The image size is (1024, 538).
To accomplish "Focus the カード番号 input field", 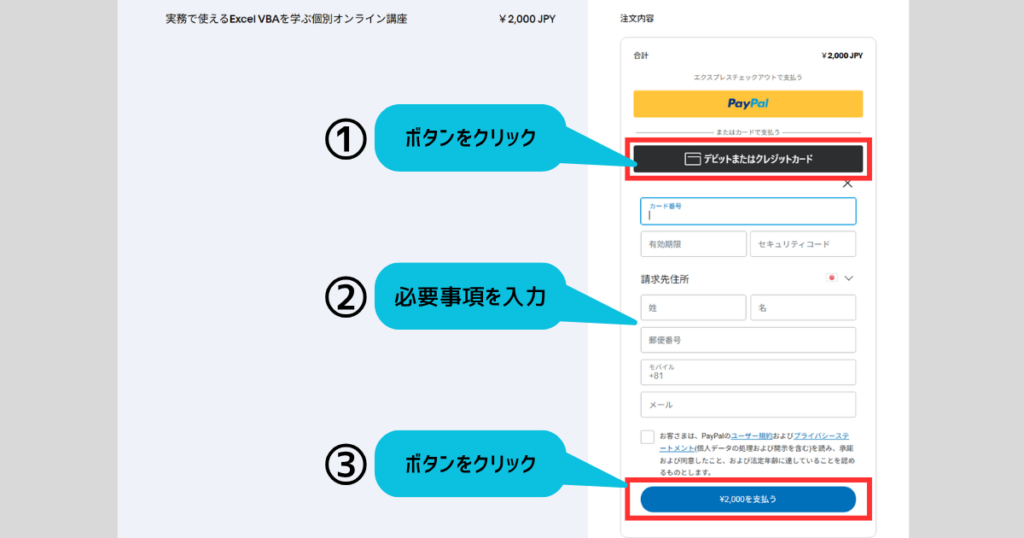I will pyautogui.click(x=748, y=211).
